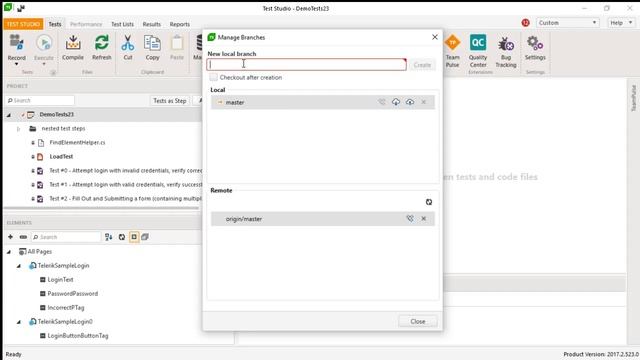The width and height of the screenshot is (640, 360).
Task: Open the Custom layout dropdown
Action: click(x=567, y=23)
